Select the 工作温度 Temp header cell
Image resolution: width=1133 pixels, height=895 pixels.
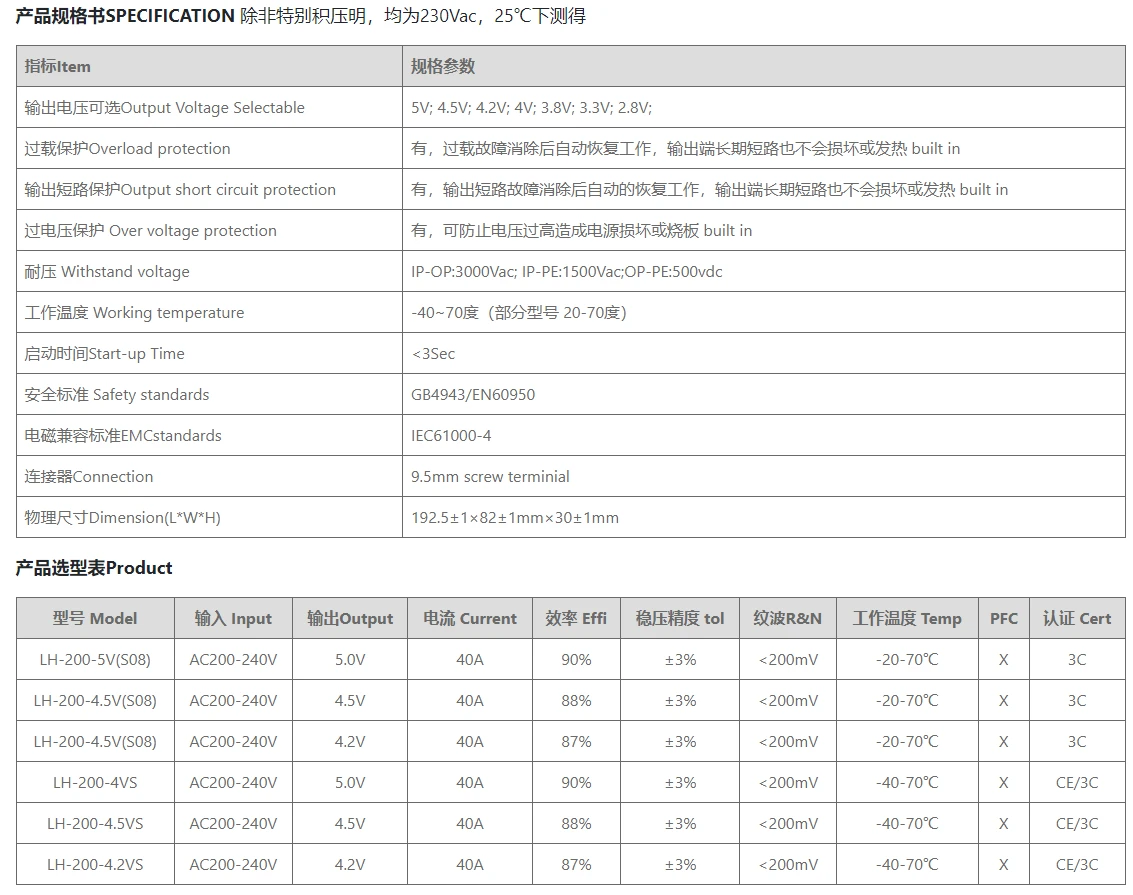click(906, 618)
